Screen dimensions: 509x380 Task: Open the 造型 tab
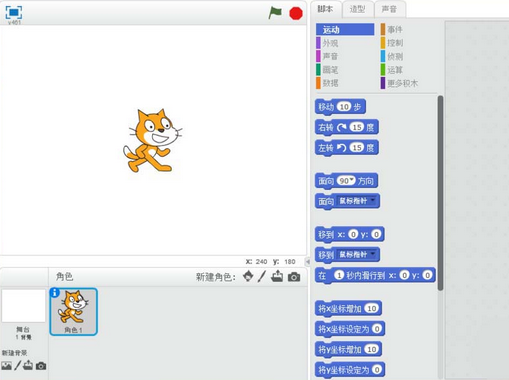(x=357, y=9)
